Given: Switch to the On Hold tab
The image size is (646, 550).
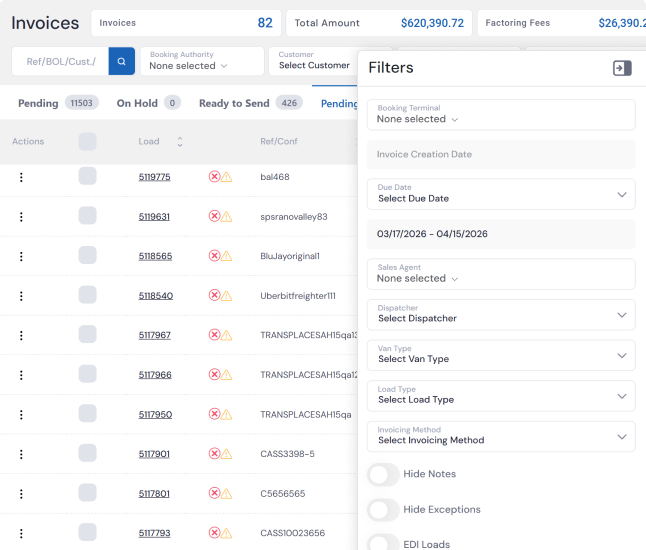Looking at the screenshot, I should tap(148, 103).
